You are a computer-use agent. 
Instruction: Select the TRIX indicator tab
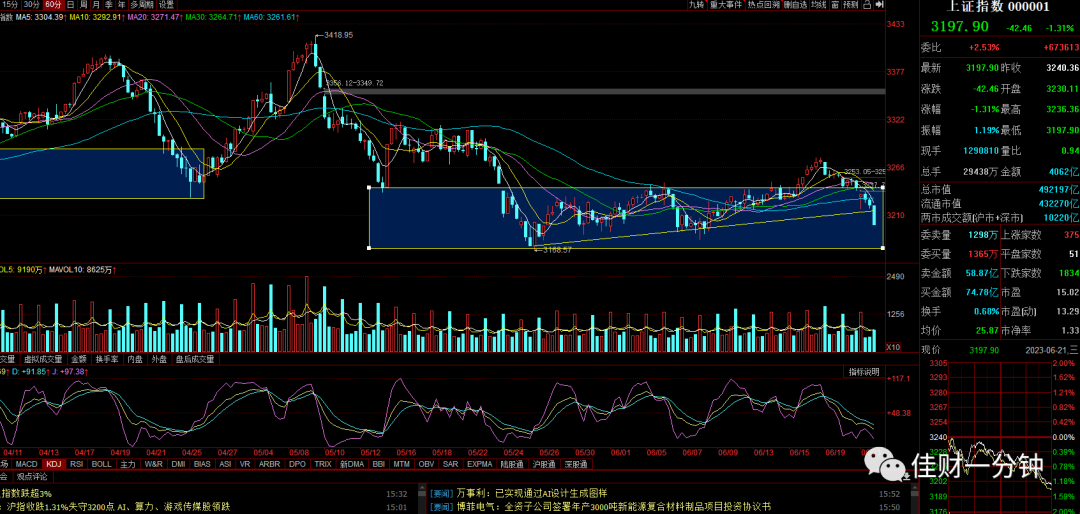point(323,464)
